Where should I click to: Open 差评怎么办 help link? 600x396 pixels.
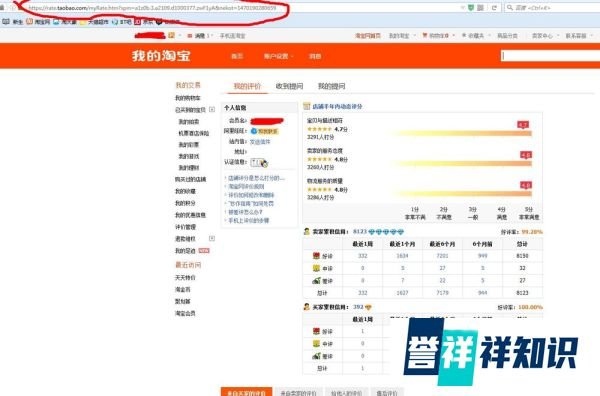pos(245,212)
